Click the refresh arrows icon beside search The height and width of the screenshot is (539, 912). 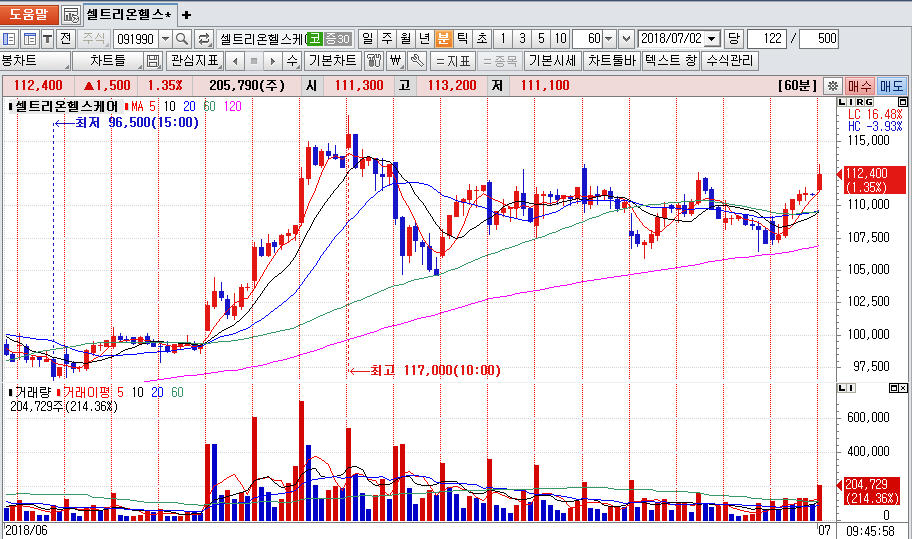[x=204, y=39]
